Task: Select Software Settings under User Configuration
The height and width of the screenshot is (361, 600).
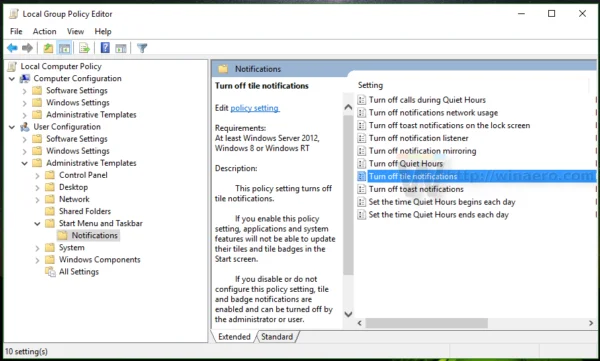Action: click(x=77, y=139)
